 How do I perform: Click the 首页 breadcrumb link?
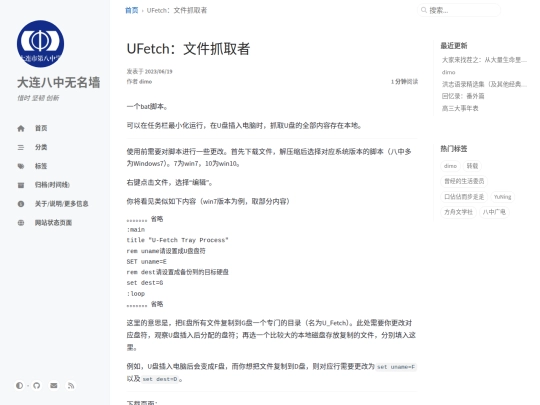[132, 10]
